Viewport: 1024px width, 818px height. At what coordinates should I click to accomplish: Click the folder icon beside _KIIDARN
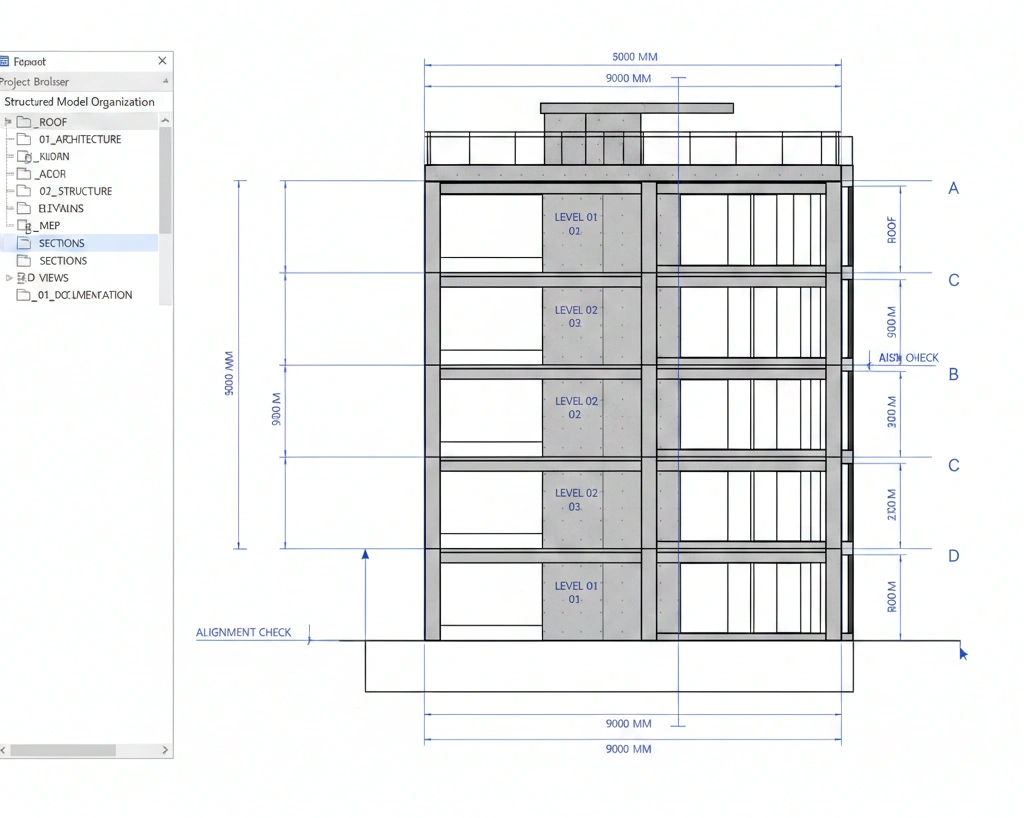(24, 156)
